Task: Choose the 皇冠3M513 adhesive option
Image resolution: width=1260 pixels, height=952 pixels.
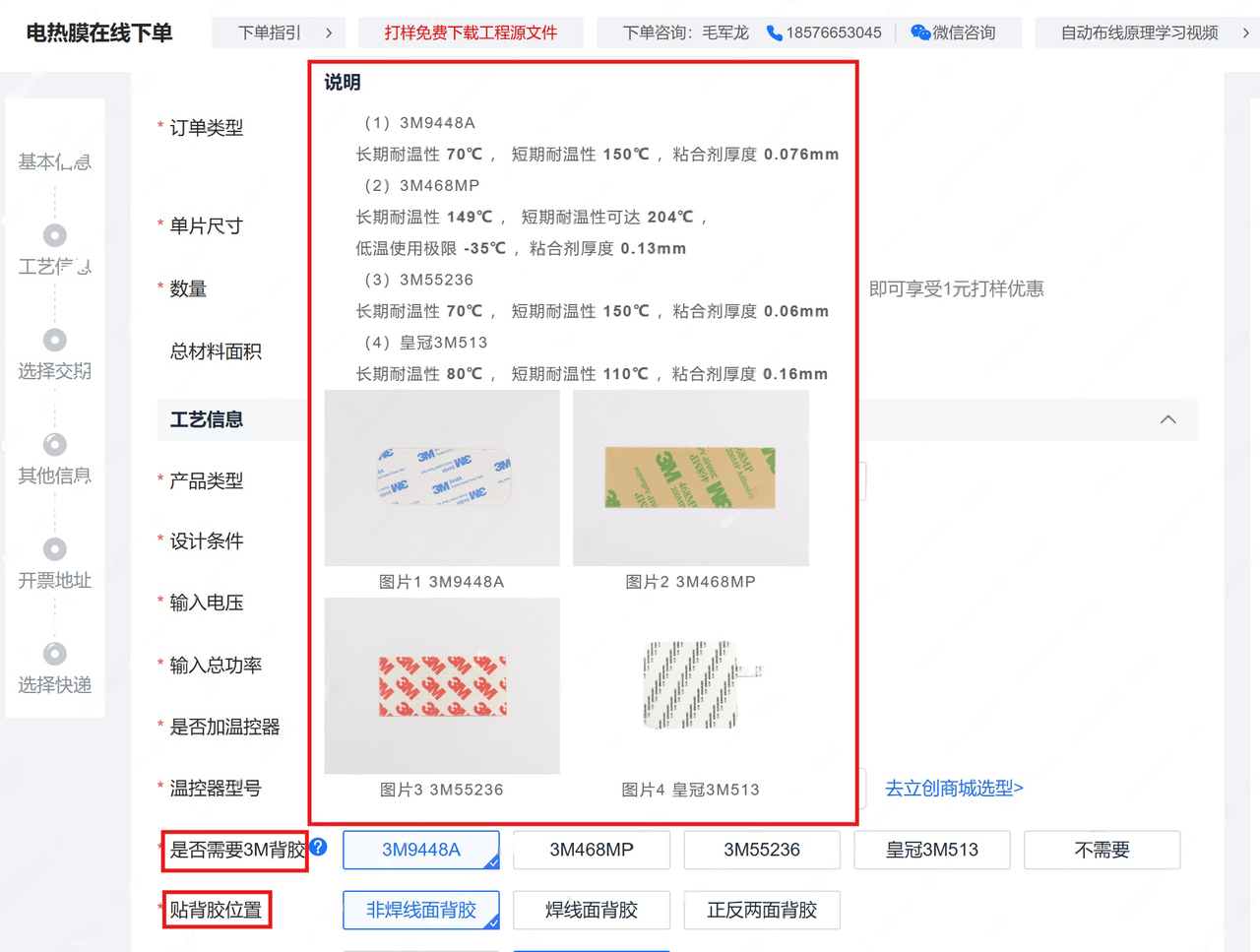Action: (931, 850)
